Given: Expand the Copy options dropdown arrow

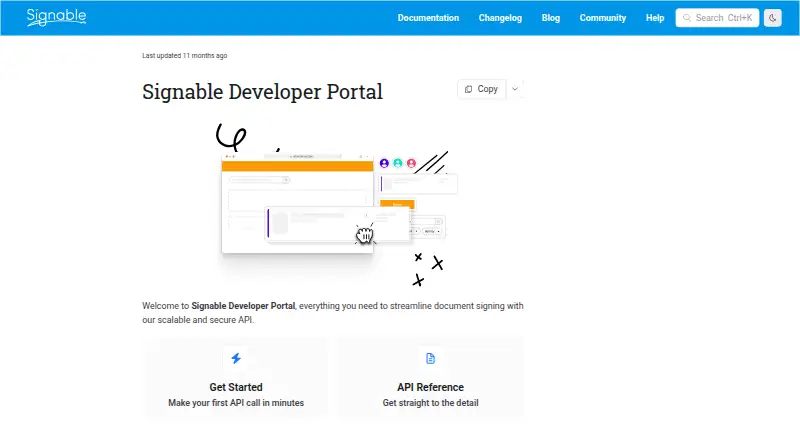Looking at the screenshot, I should click(x=515, y=89).
